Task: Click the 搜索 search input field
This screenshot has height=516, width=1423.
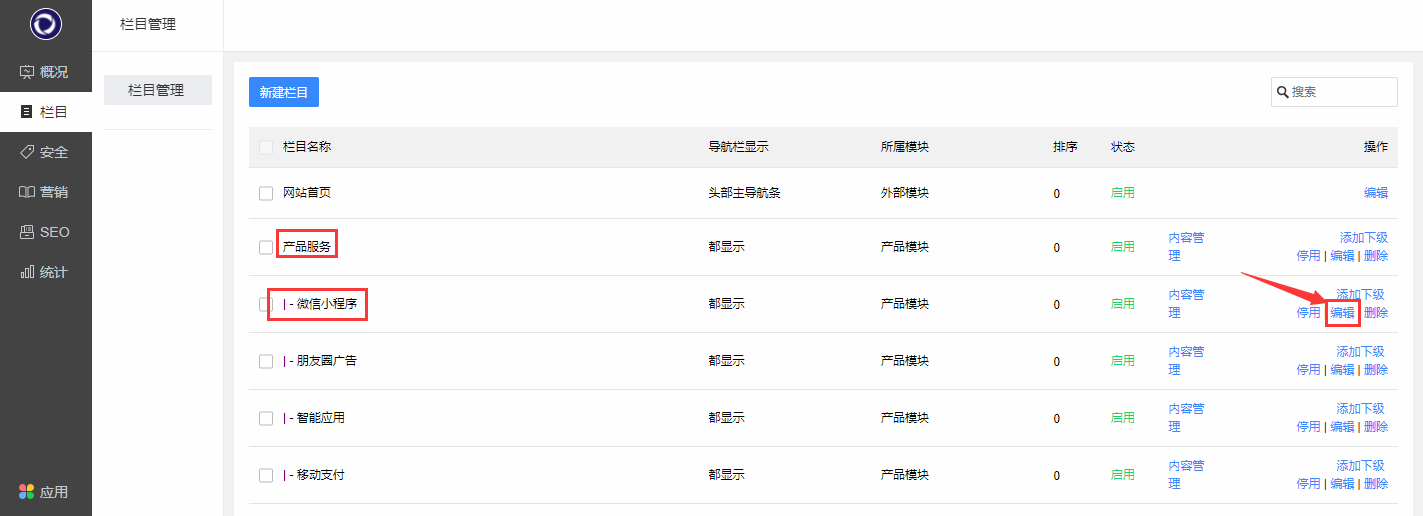Action: coord(1341,92)
